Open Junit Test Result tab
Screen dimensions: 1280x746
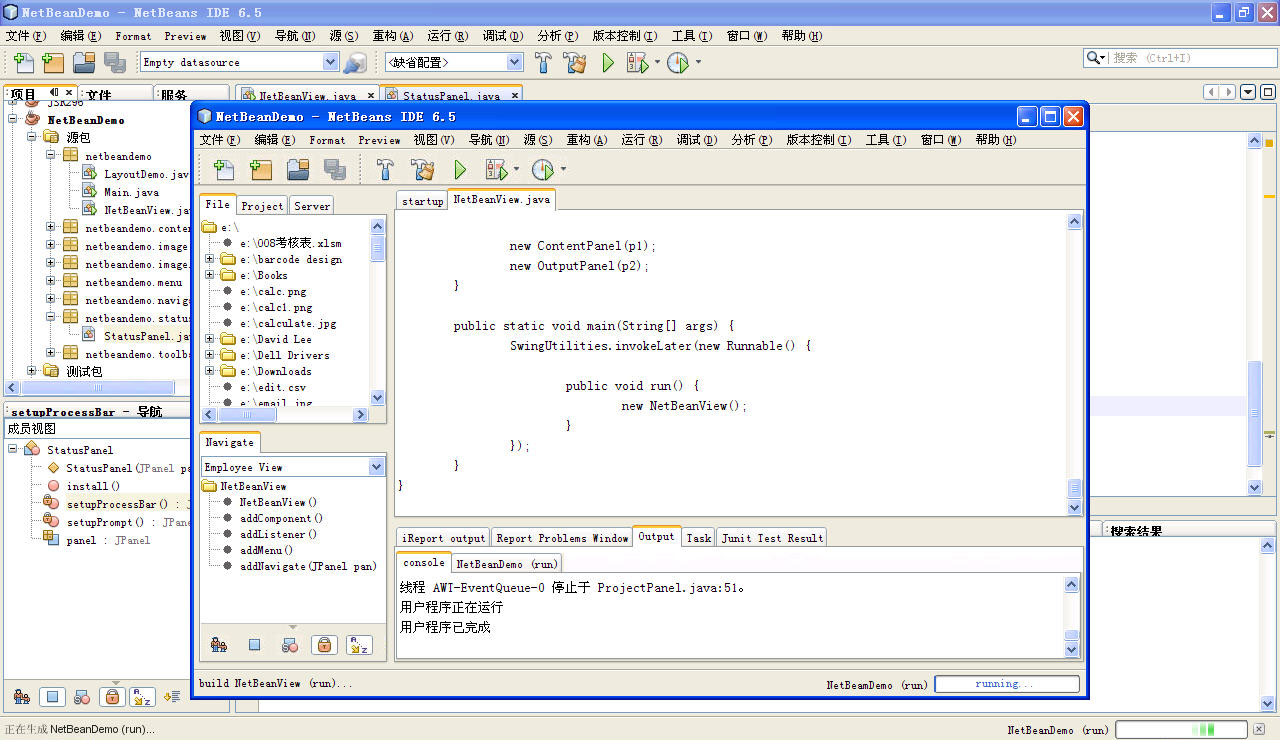771,538
